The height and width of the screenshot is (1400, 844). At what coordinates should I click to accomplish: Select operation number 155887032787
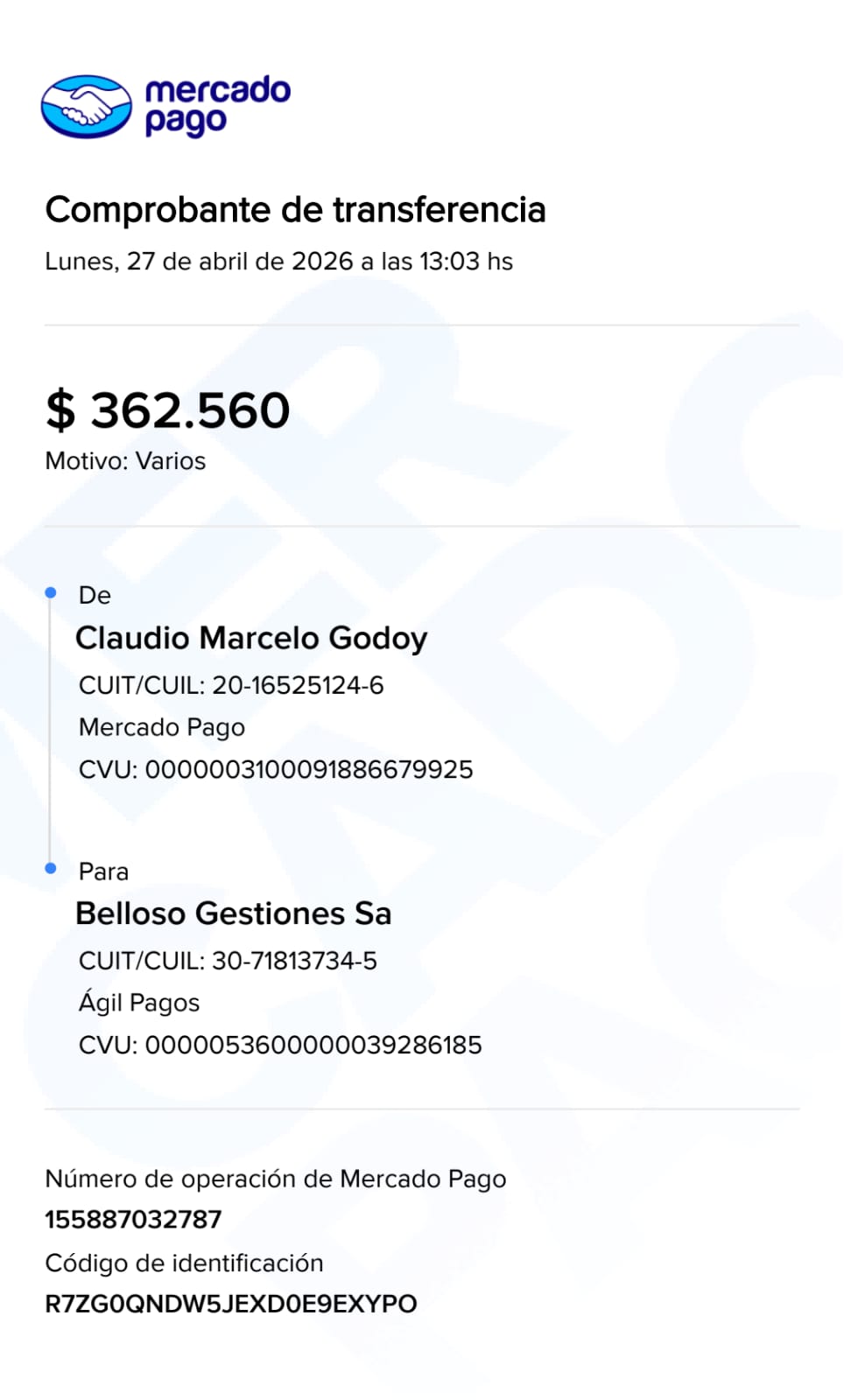click(133, 1220)
